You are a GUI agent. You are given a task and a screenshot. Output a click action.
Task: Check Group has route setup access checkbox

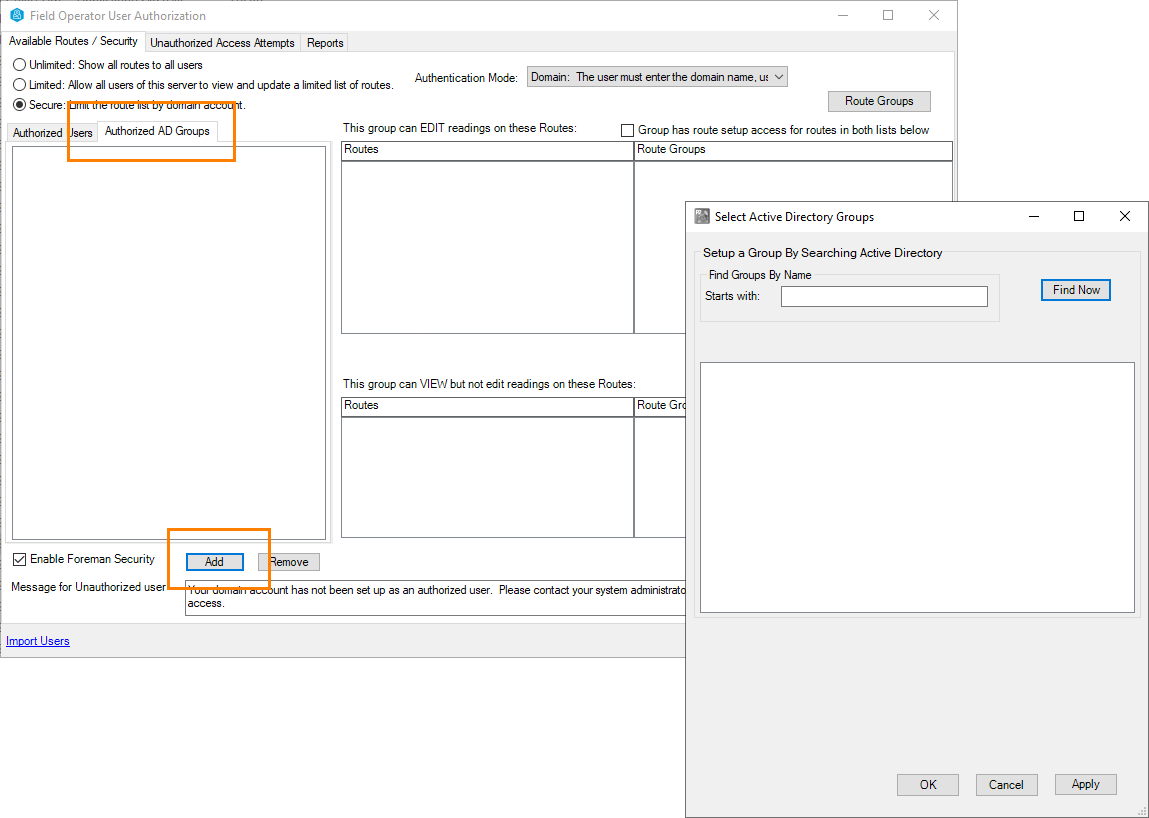click(627, 130)
